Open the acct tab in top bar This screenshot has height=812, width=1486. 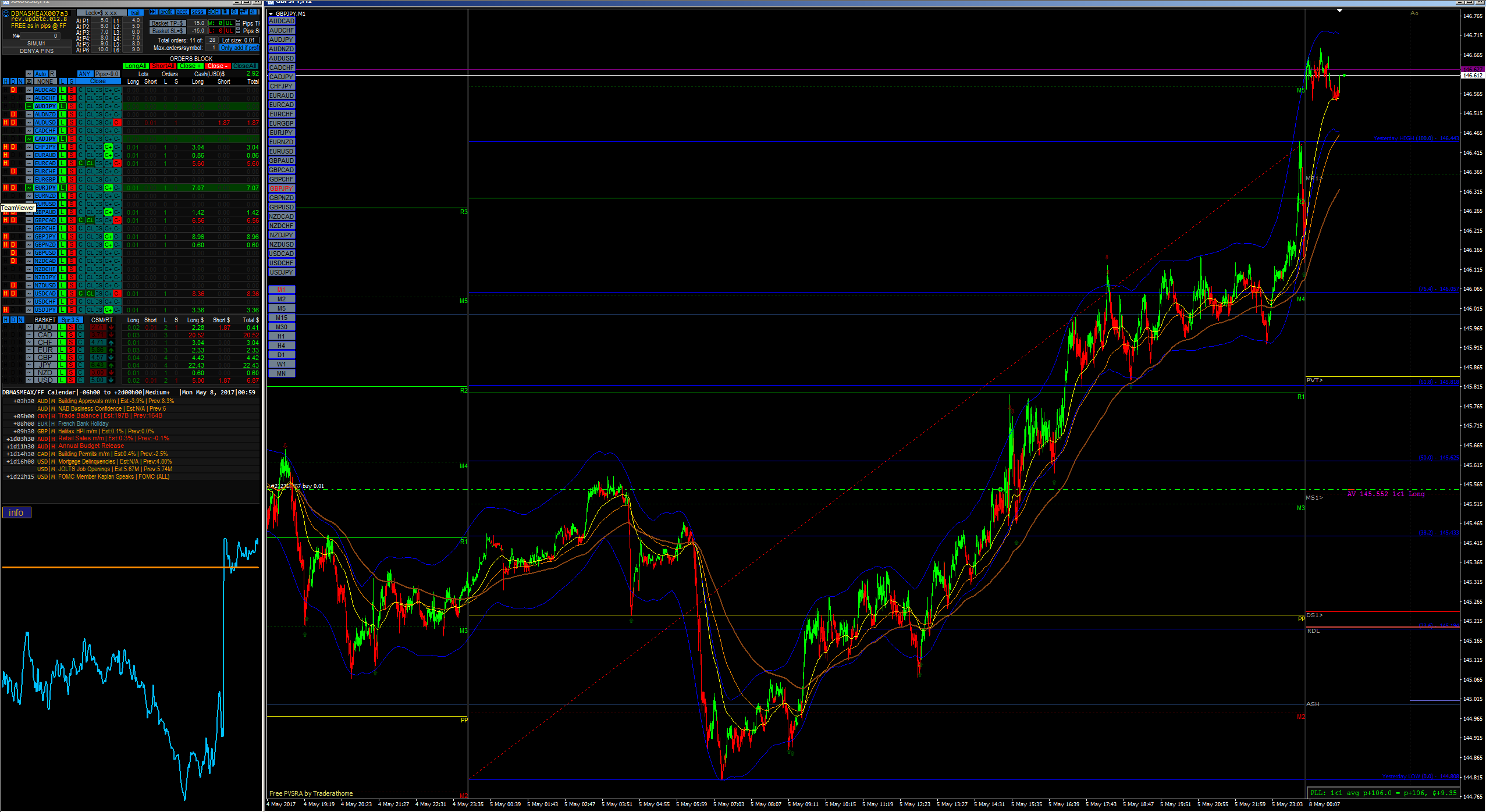tap(183, 12)
